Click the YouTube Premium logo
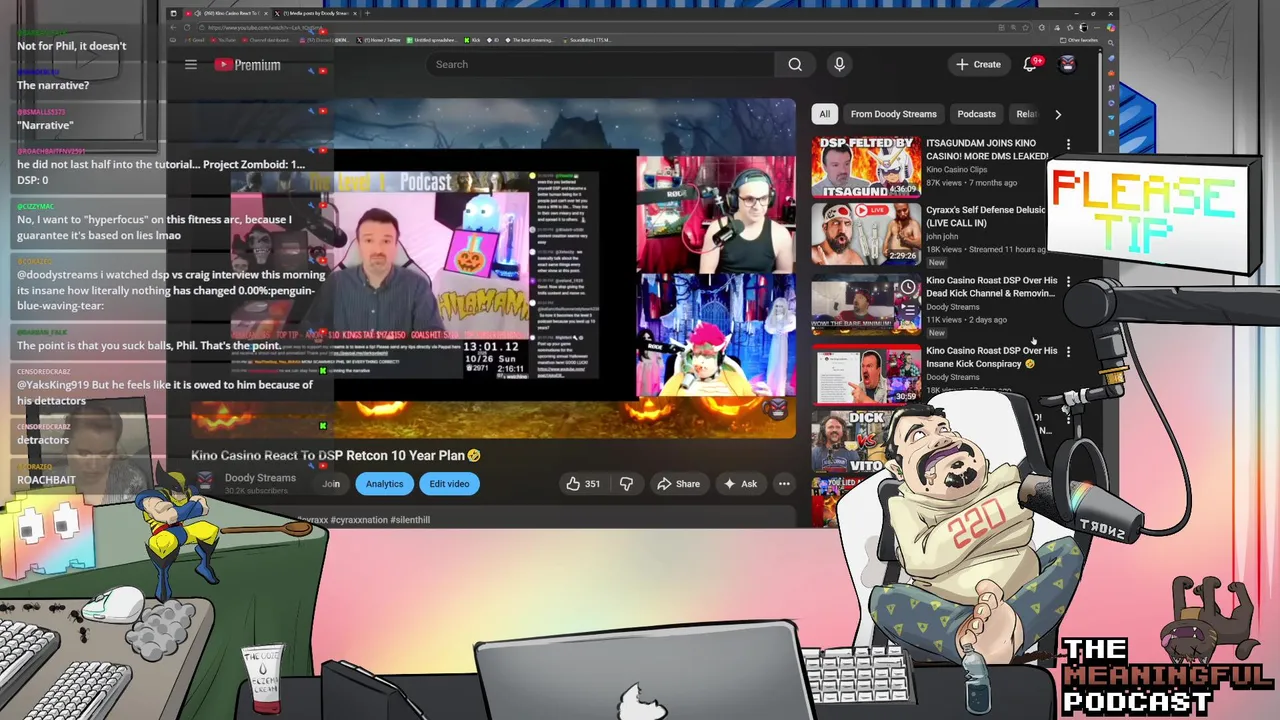Viewport: 1280px width, 720px height. pos(247,65)
